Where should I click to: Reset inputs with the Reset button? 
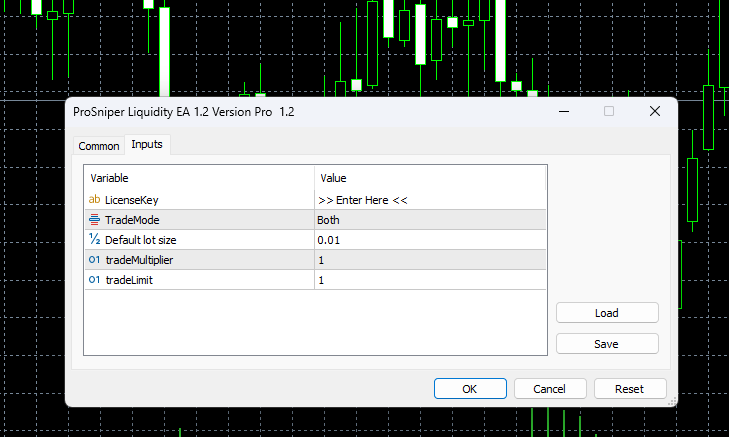(x=629, y=388)
